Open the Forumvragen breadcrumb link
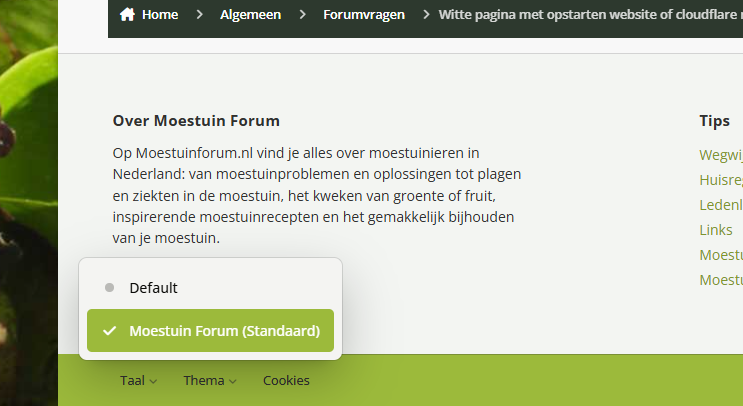Image resolution: width=743 pixels, height=406 pixels. coord(364,15)
